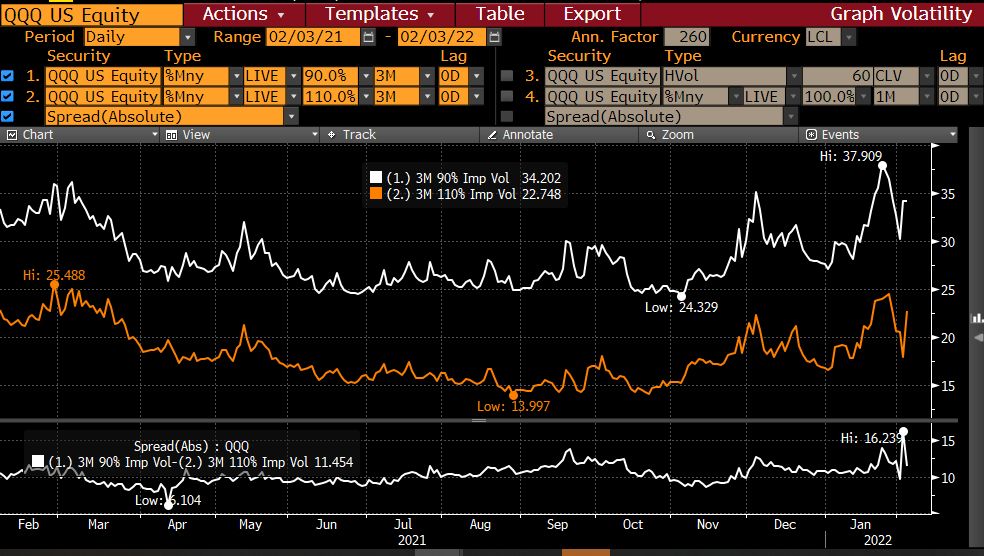Enable security row 3 HVol checkbox
The image size is (984, 556).
click(507, 76)
